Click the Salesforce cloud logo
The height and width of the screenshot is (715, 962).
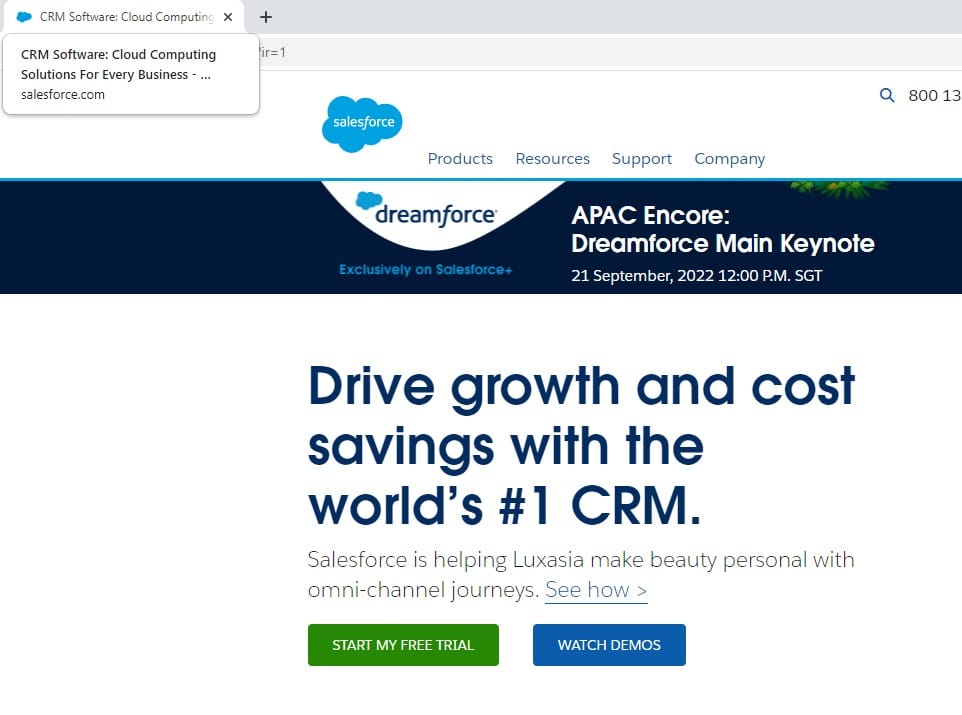362,123
